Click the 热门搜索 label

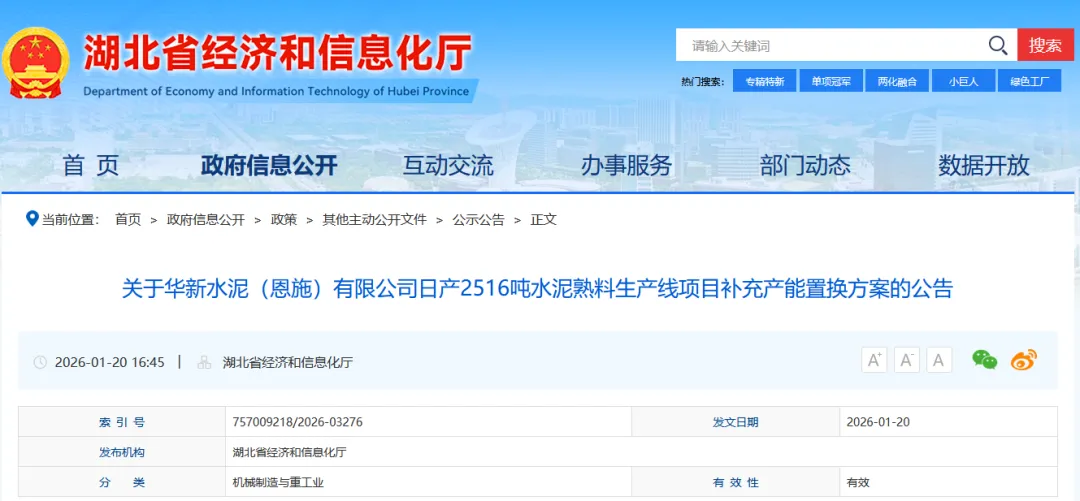pyautogui.click(x=702, y=82)
